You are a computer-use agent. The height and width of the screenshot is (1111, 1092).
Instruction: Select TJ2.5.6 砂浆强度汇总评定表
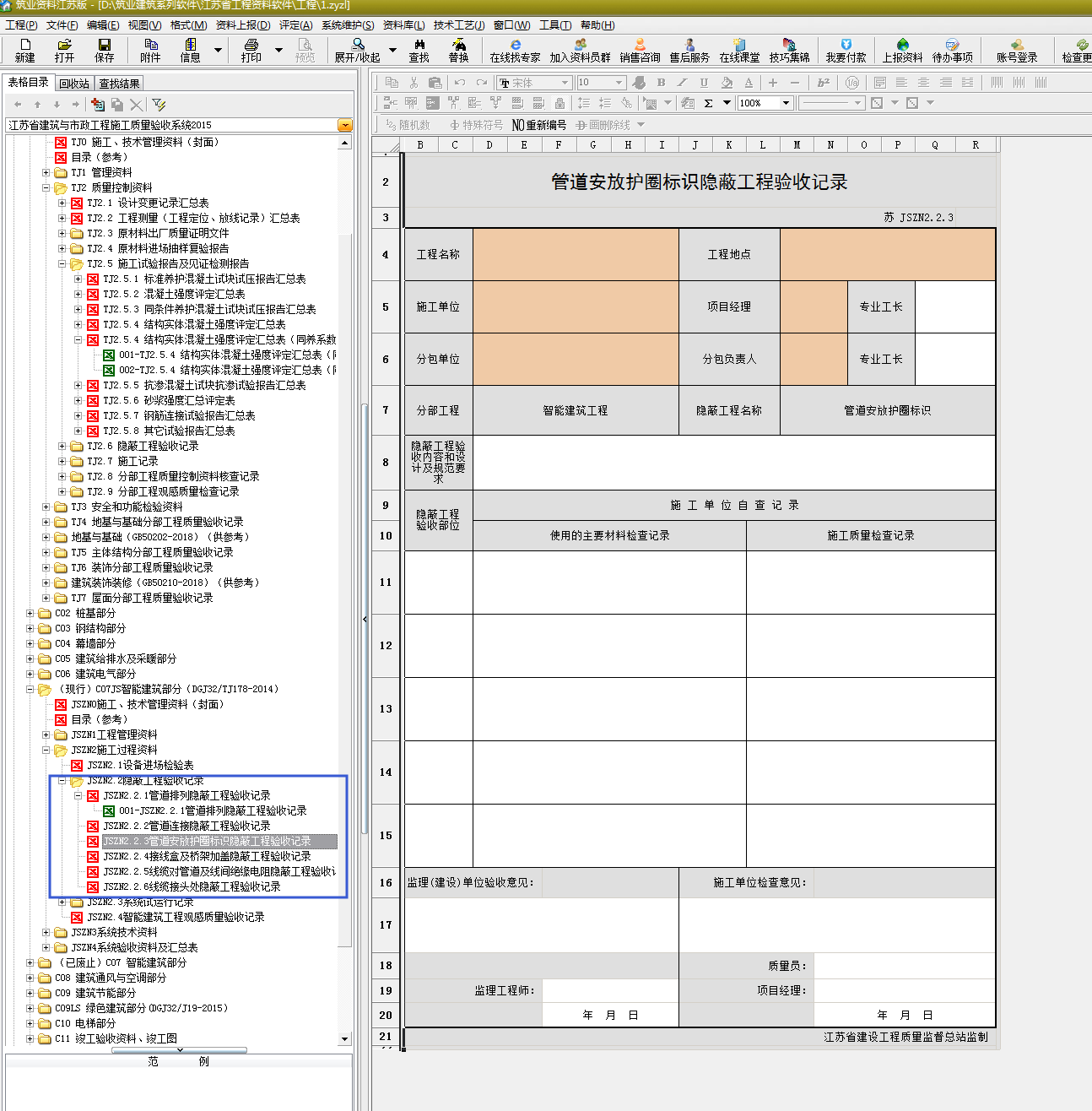coord(168,400)
